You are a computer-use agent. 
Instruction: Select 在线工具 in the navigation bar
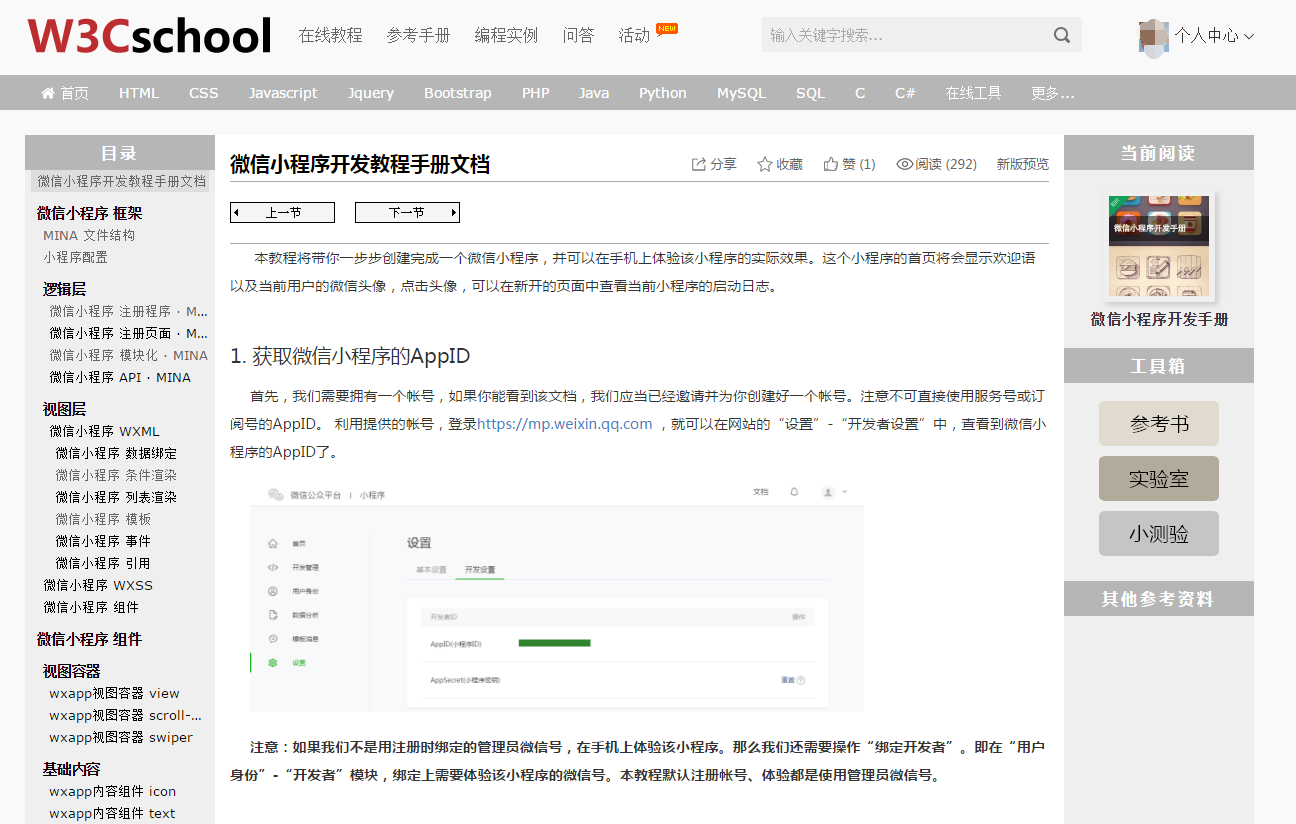click(x=973, y=93)
